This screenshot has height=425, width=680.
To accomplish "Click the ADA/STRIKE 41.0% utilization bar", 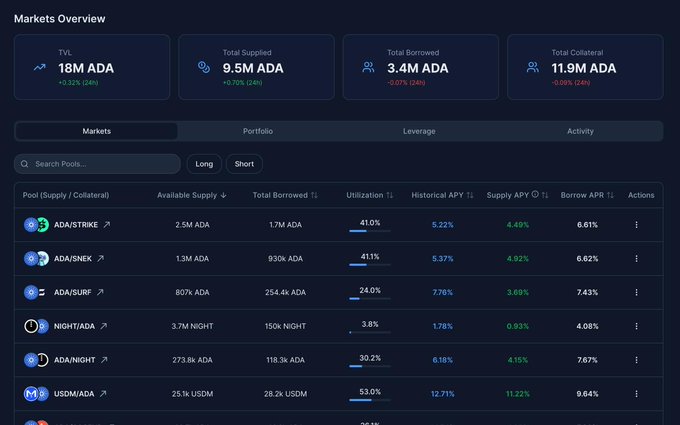I will (x=370, y=231).
